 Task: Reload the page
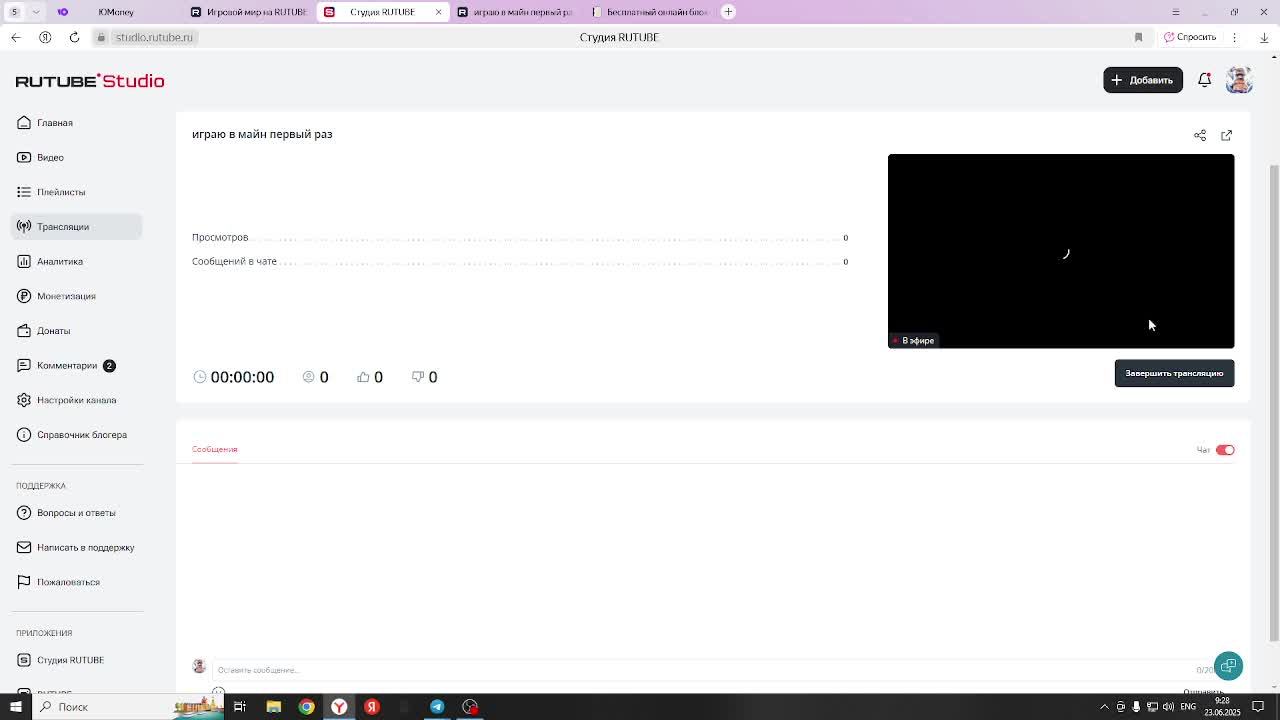click(x=74, y=37)
